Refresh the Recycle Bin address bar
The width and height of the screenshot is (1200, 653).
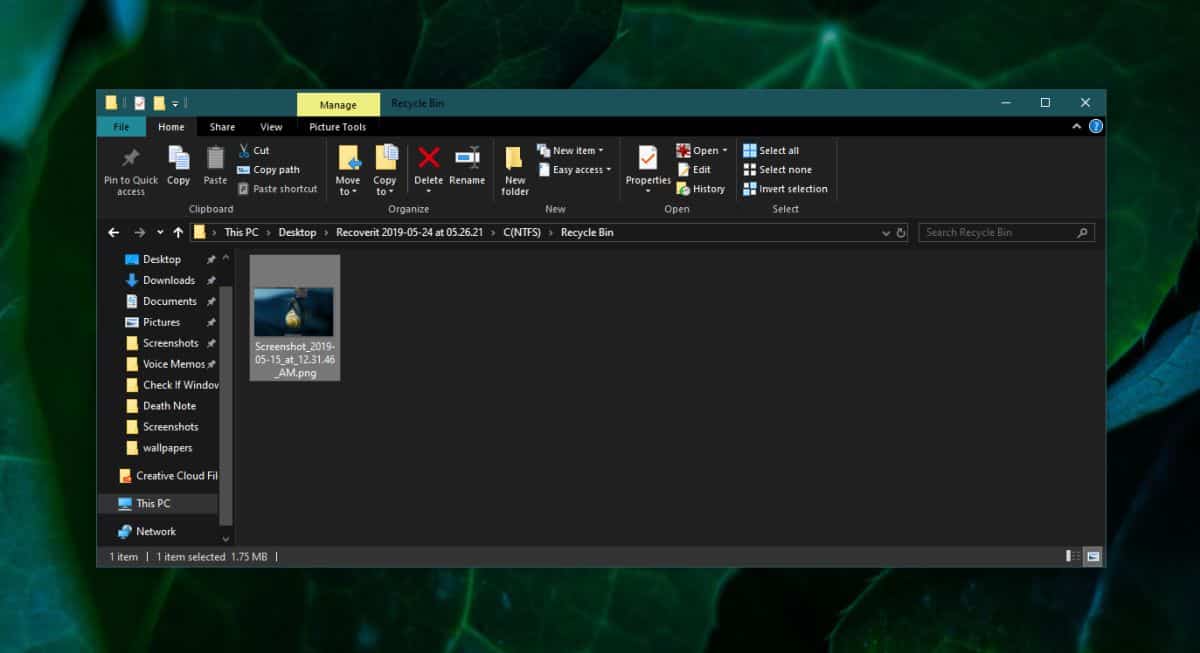[901, 233]
